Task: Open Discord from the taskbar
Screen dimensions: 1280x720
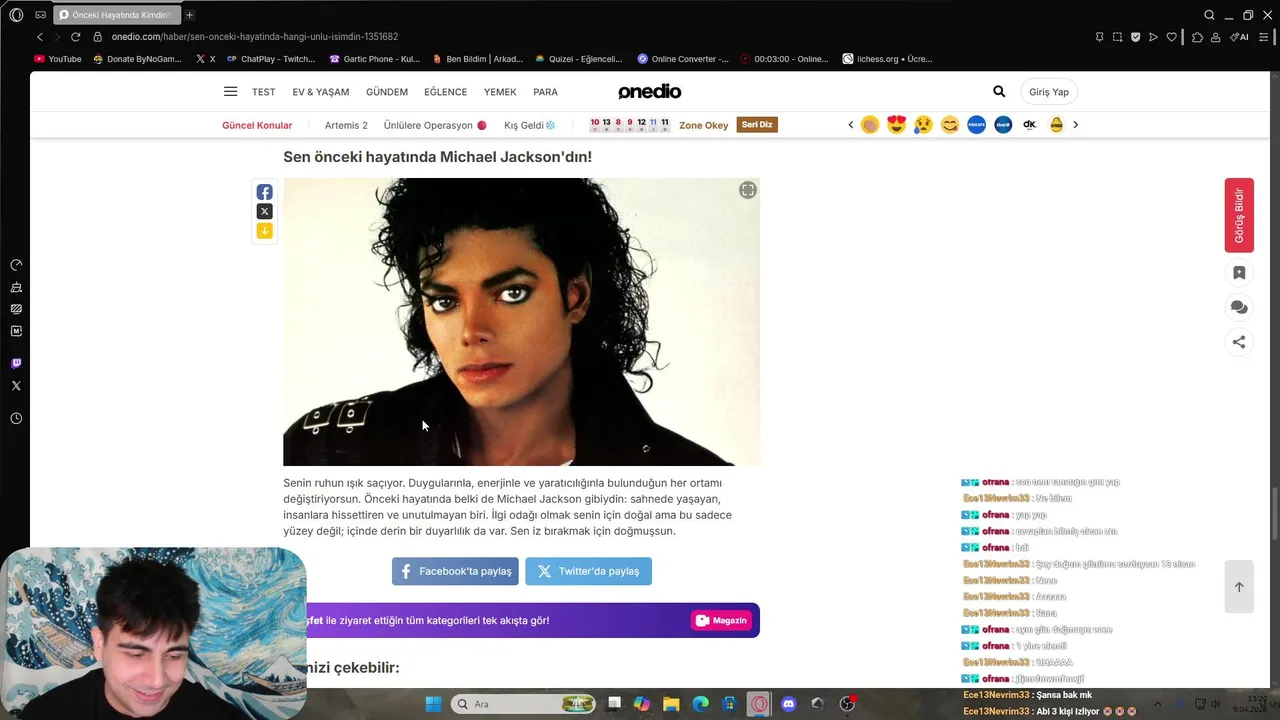Action: [x=788, y=704]
